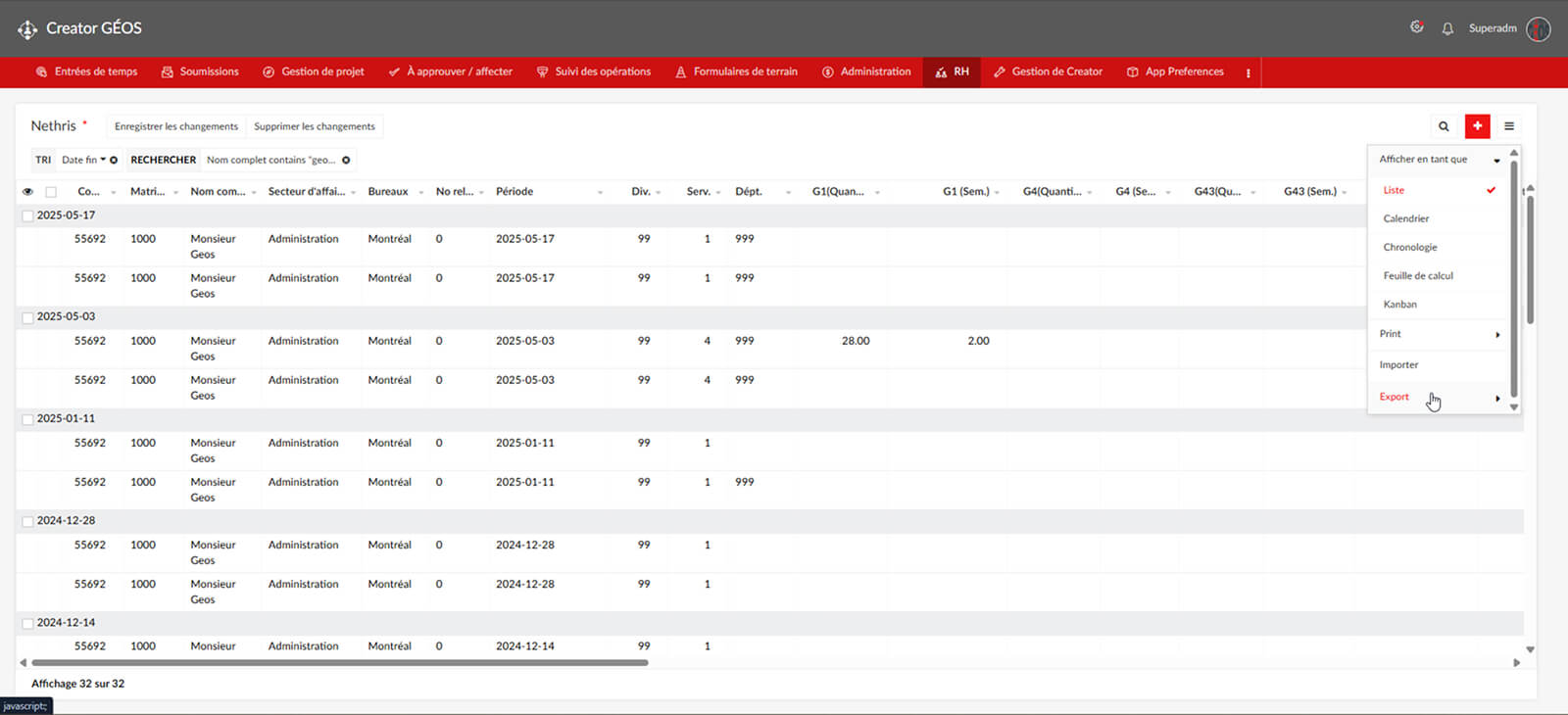Open Gestion de Creator tab
This screenshot has height=715, width=1568.
point(1048,72)
